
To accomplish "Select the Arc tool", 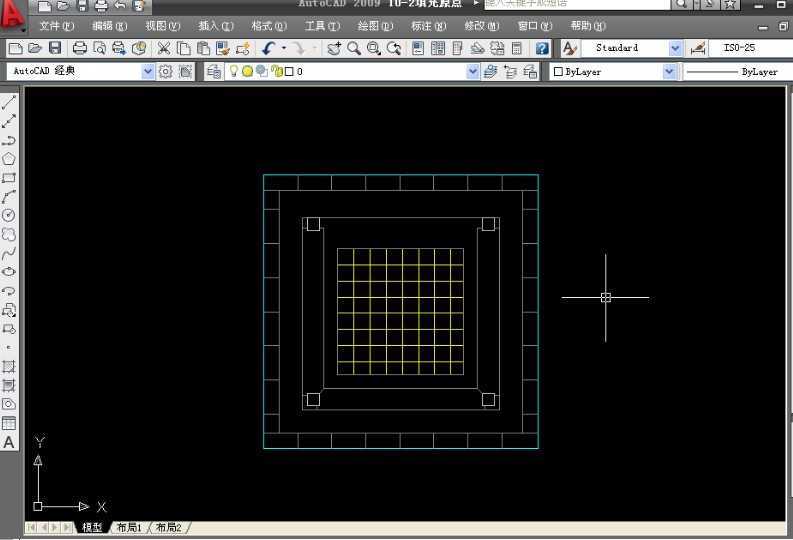I will [9, 197].
